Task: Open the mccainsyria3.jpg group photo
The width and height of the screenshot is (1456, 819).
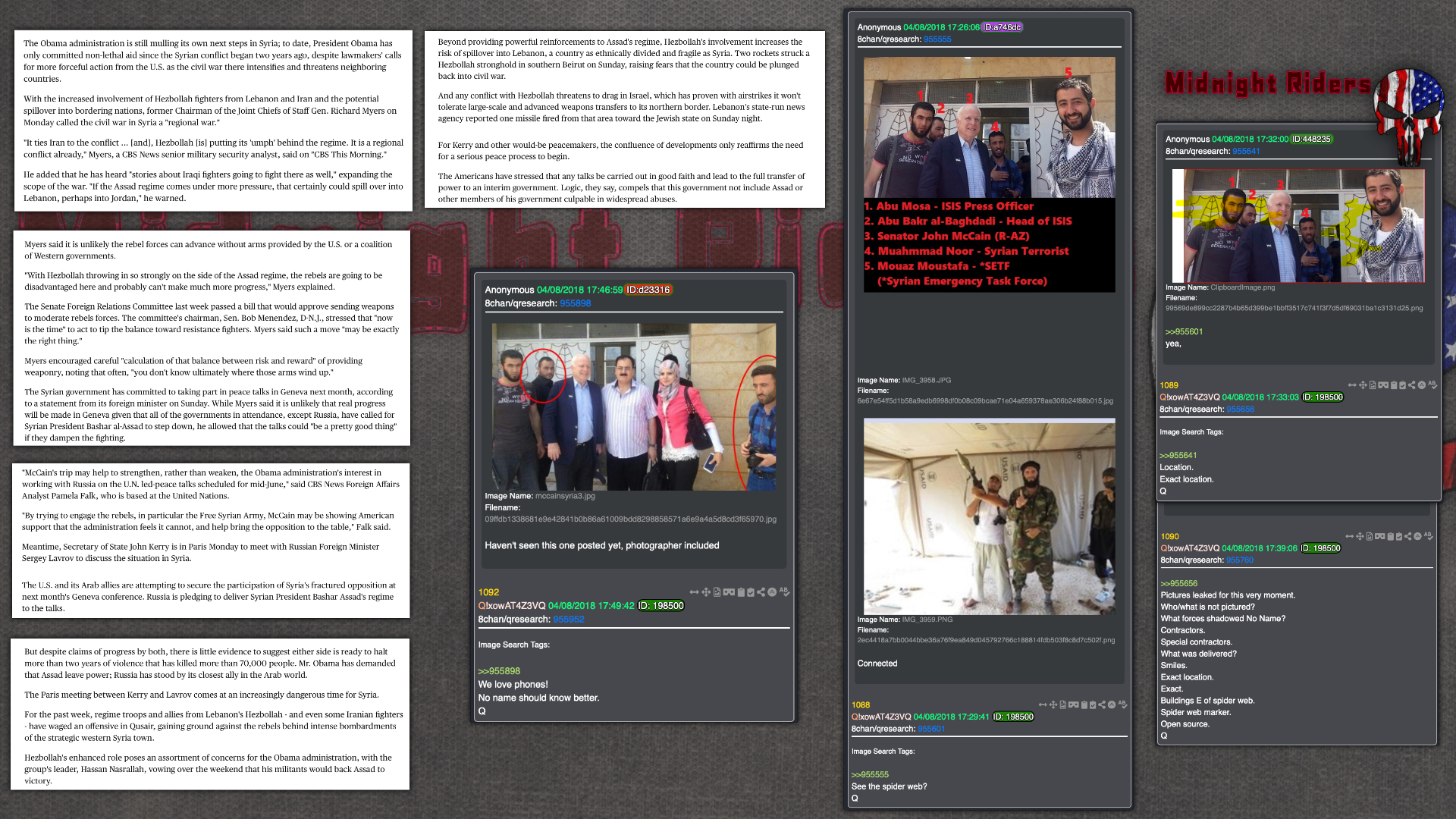Action: (634, 407)
